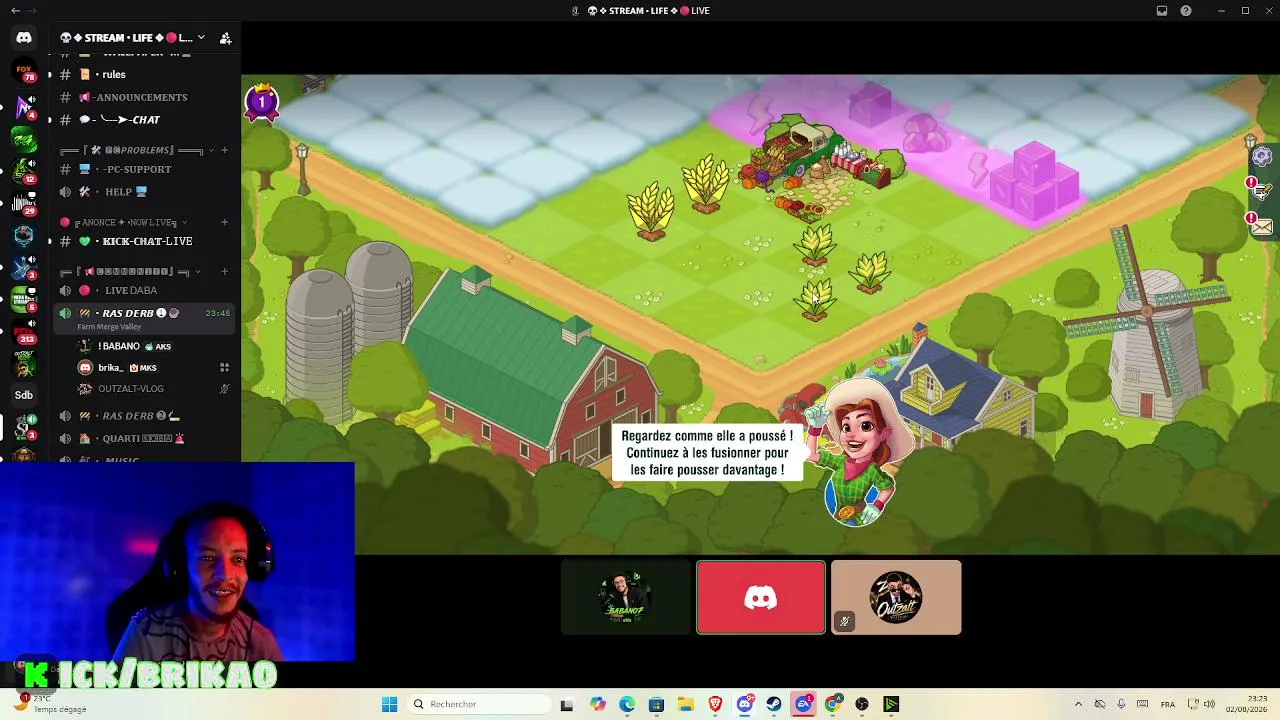Open the game settings gear icon
Image resolution: width=1280 pixels, height=720 pixels.
pyautogui.click(x=1262, y=157)
